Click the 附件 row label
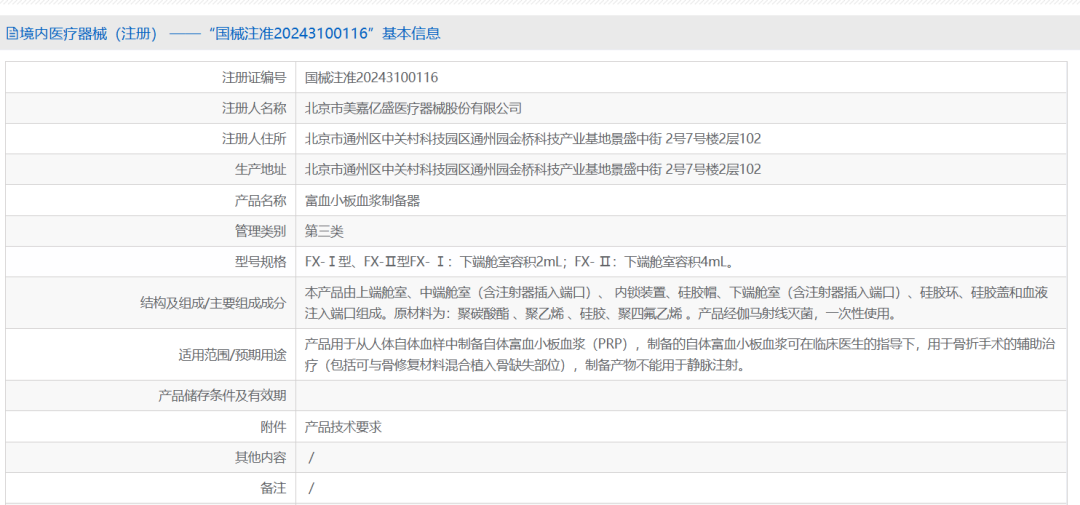1080x505 pixels. tap(273, 427)
